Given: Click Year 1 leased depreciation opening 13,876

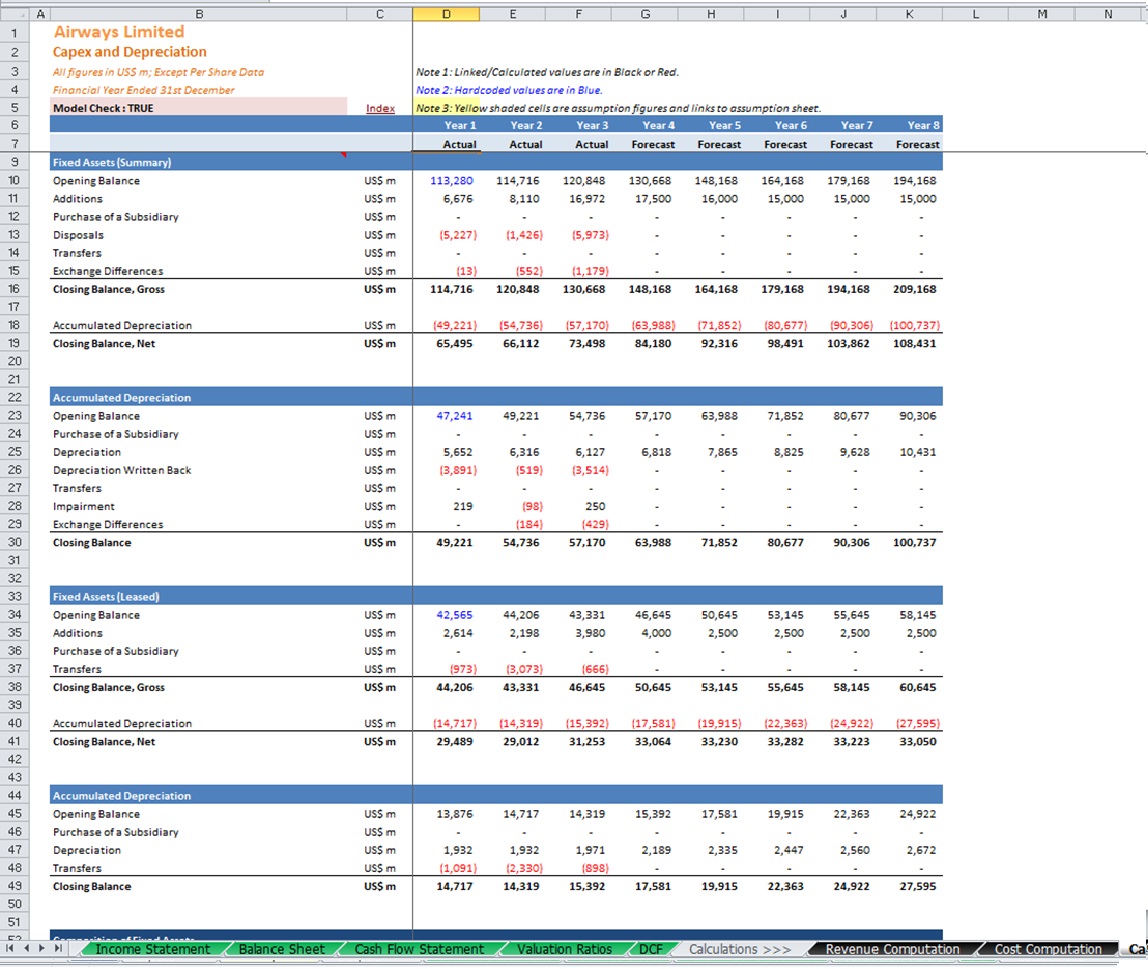Looking at the screenshot, I should pyautogui.click(x=454, y=814).
